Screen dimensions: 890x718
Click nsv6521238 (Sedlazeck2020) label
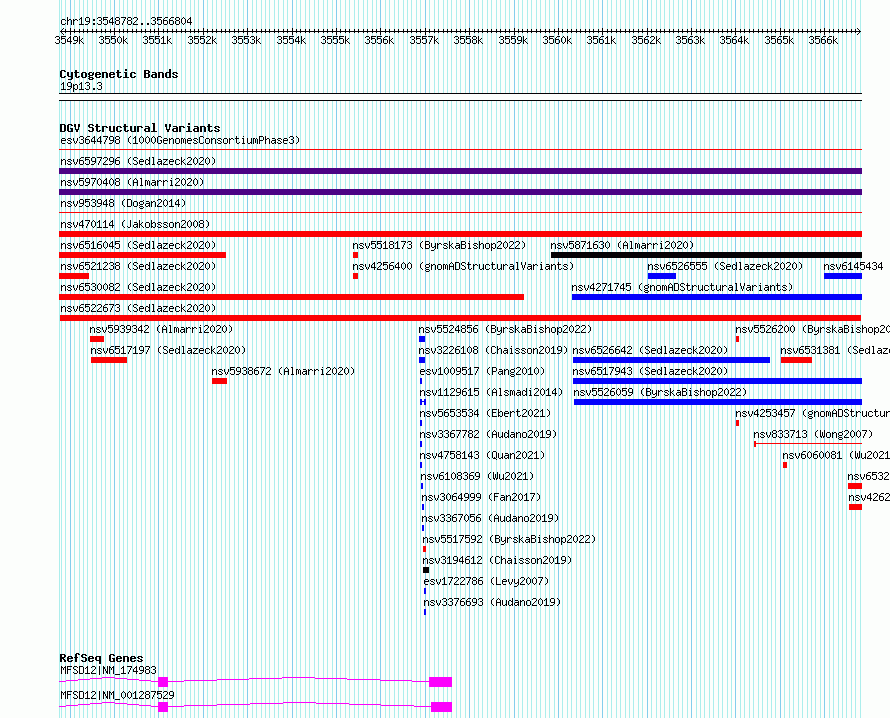pos(138,266)
